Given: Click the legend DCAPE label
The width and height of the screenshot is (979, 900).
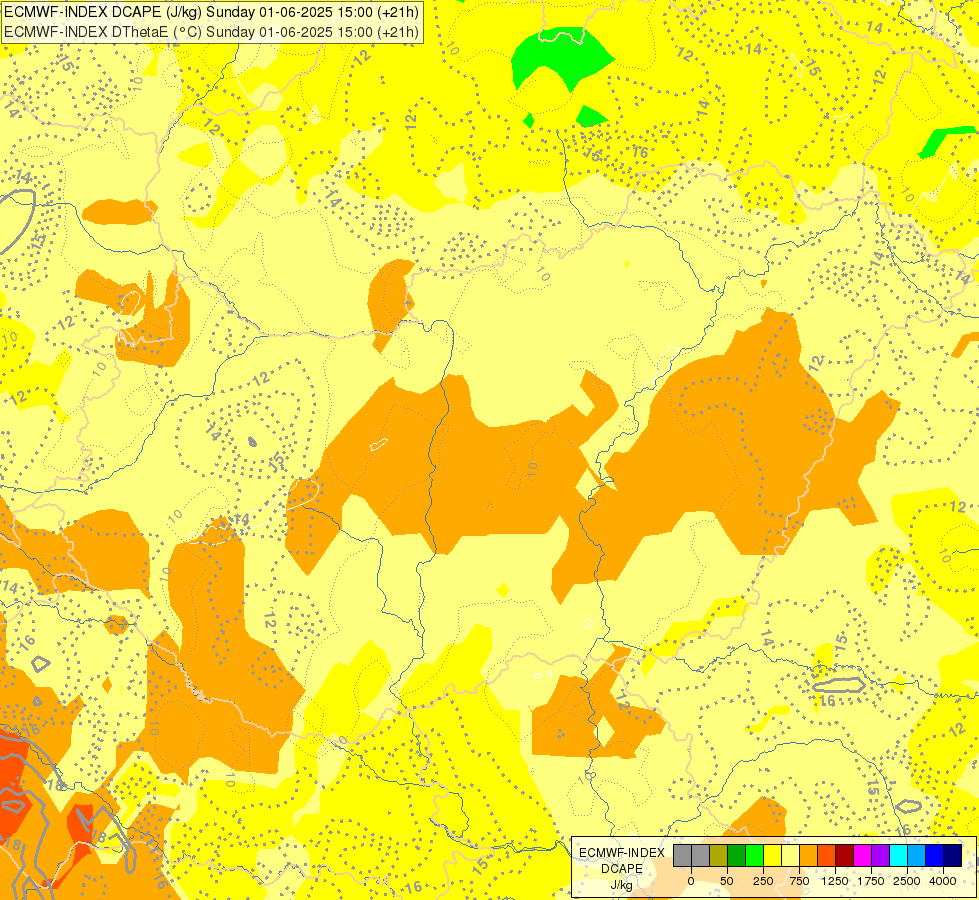Looking at the screenshot, I should coord(622,869).
